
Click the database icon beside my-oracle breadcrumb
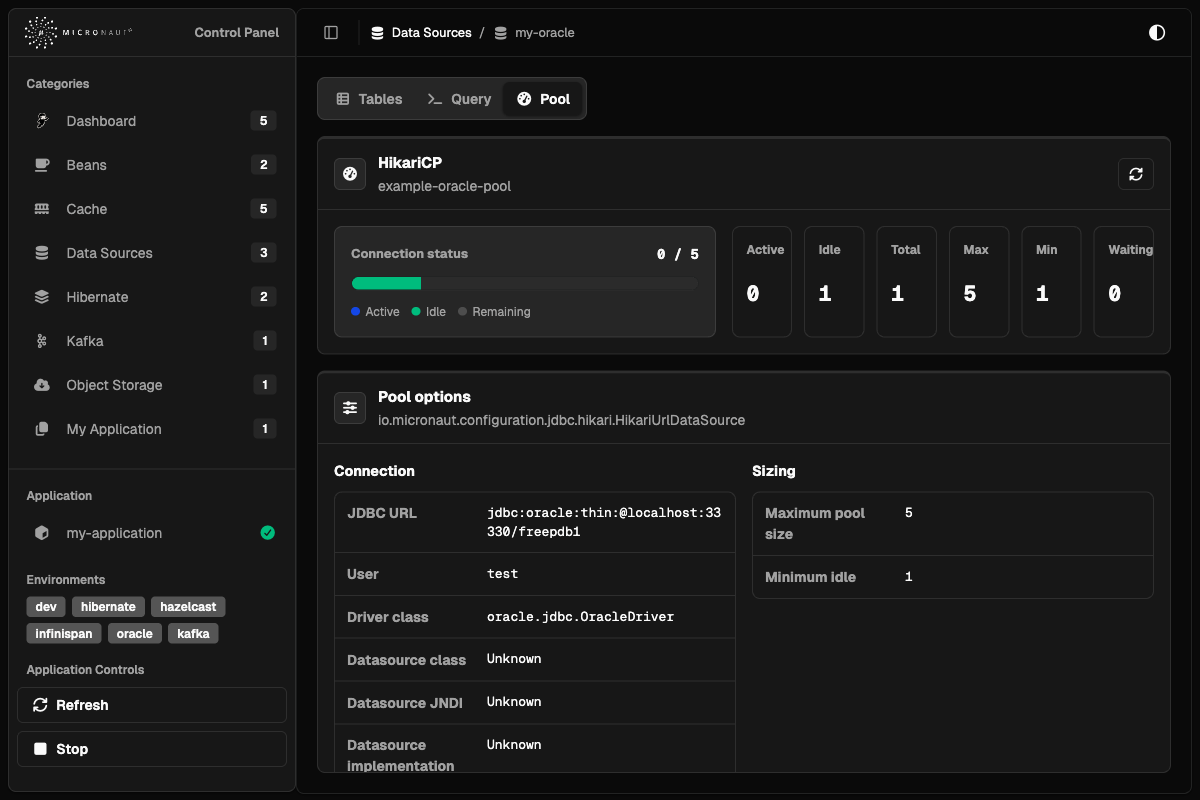(500, 33)
